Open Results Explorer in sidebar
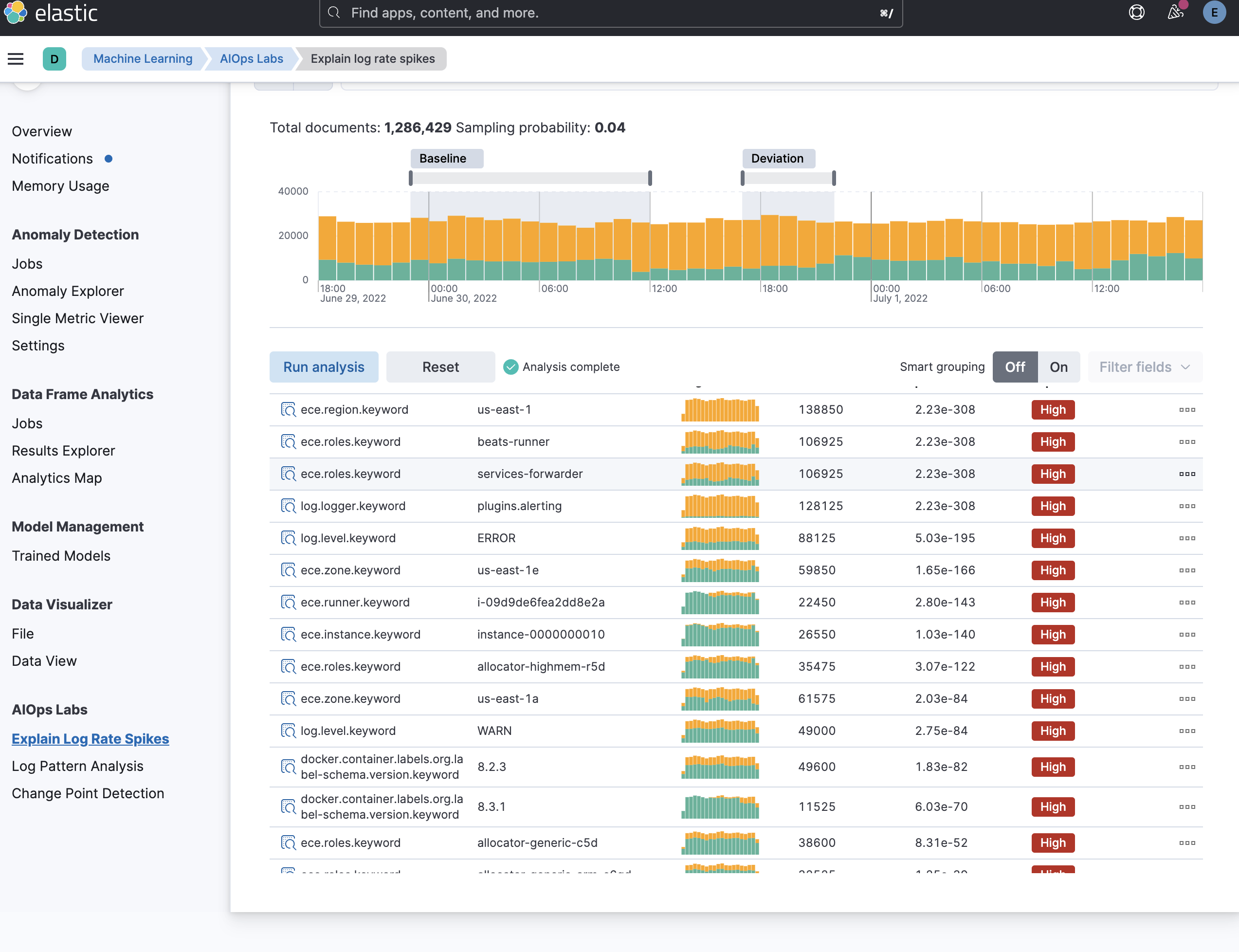This screenshot has width=1239, height=952. pyautogui.click(x=63, y=451)
